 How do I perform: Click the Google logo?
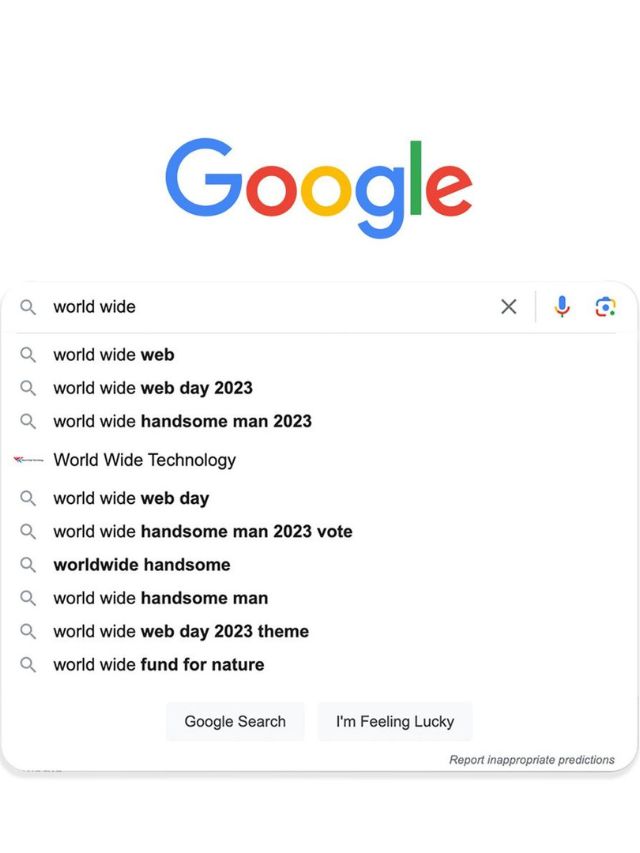(319, 183)
